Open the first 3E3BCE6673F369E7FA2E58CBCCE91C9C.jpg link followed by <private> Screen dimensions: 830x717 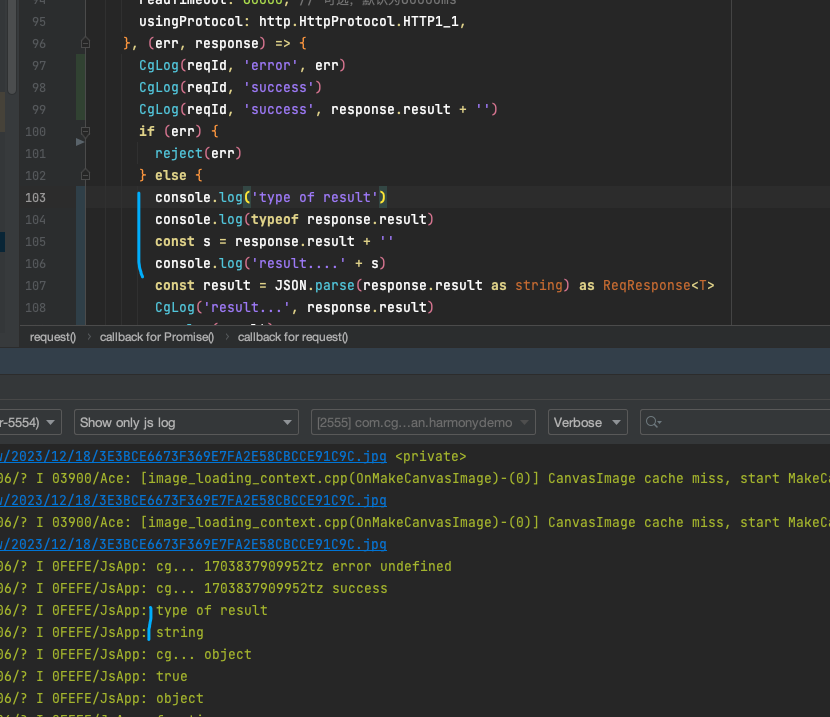click(193, 456)
